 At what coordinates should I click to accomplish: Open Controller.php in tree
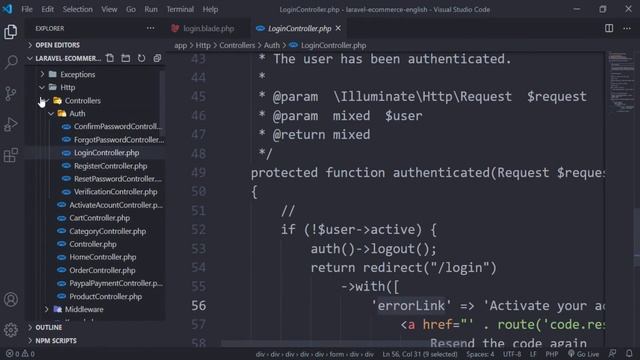(x=93, y=244)
